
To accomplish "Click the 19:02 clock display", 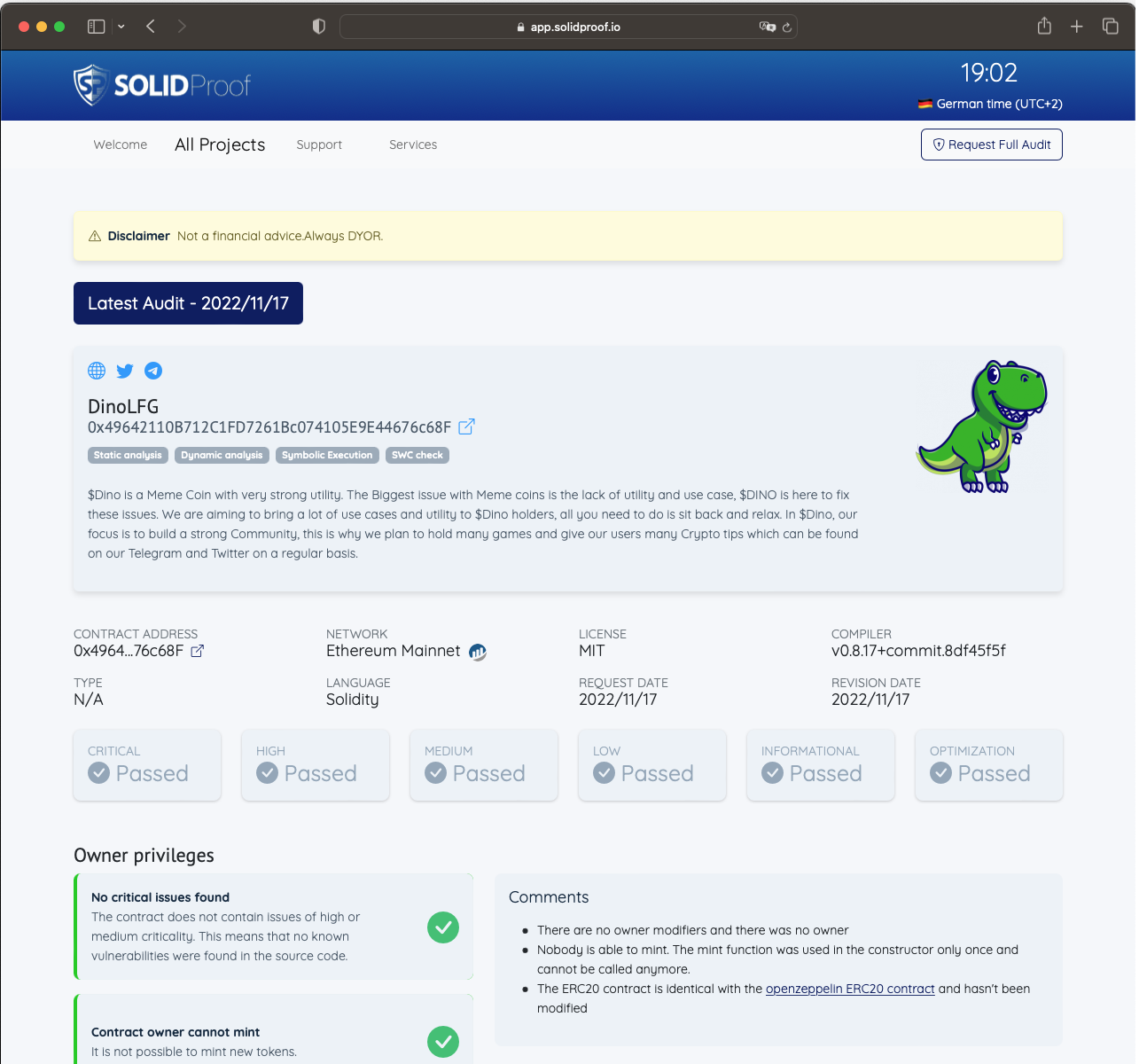I will tap(989, 73).
